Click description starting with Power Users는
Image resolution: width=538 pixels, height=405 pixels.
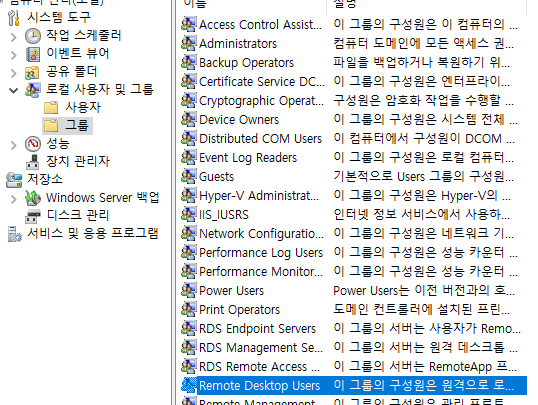424,290
